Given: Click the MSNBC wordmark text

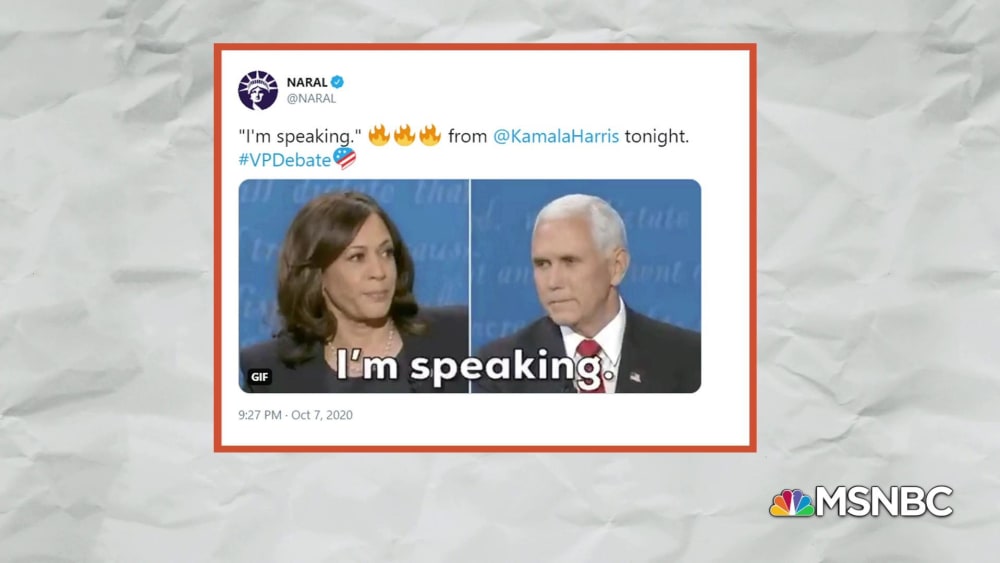Looking at the screenshot, I should (885, 501).
